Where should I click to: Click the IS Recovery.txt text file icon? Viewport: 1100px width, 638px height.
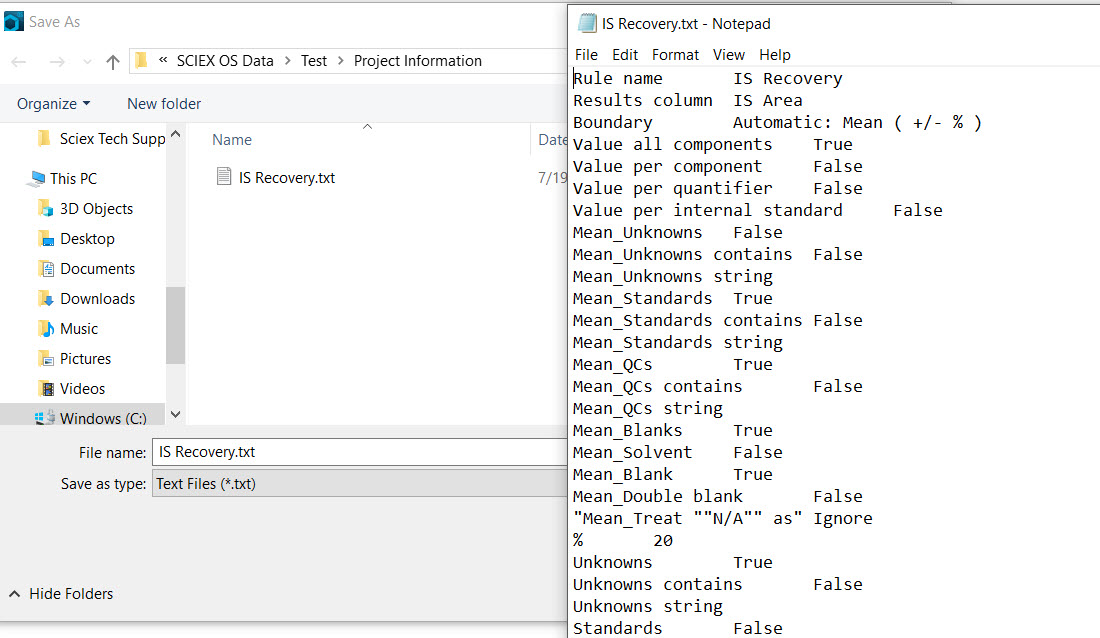(x=224, y=176)
